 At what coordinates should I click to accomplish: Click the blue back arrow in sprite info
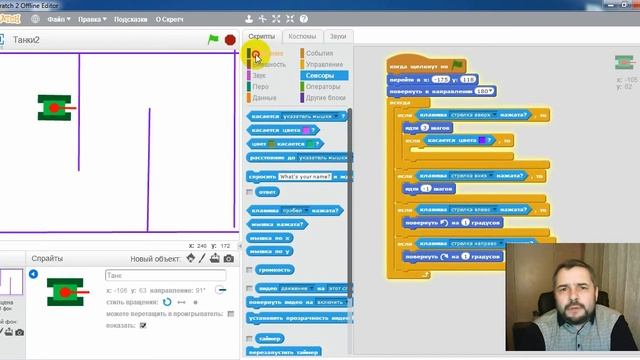[x=33, y=274]
